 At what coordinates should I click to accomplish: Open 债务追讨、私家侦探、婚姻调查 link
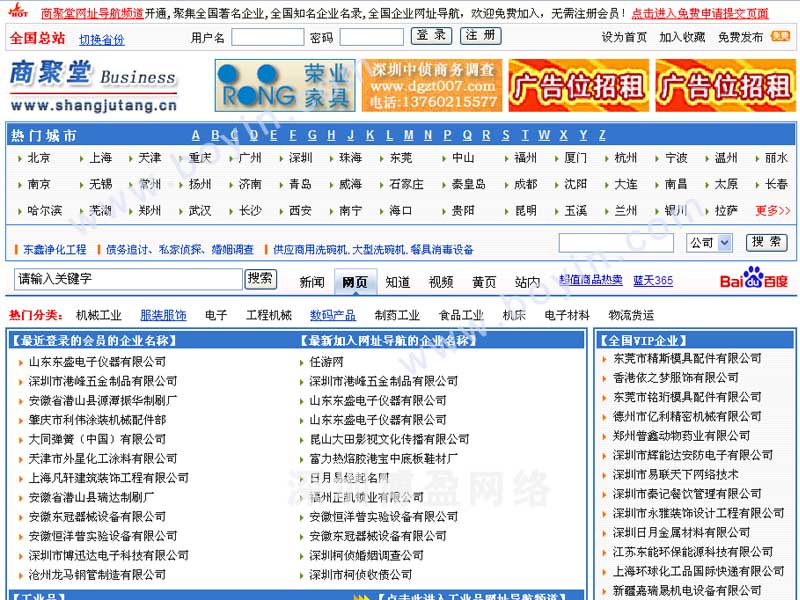(180, 249)
